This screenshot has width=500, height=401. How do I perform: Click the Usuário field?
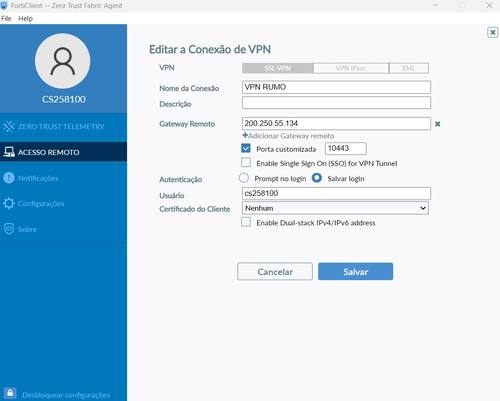click(336, 193)
